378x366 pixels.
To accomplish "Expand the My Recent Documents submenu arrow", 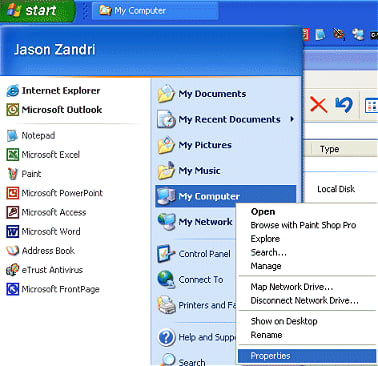I will 292,119.
